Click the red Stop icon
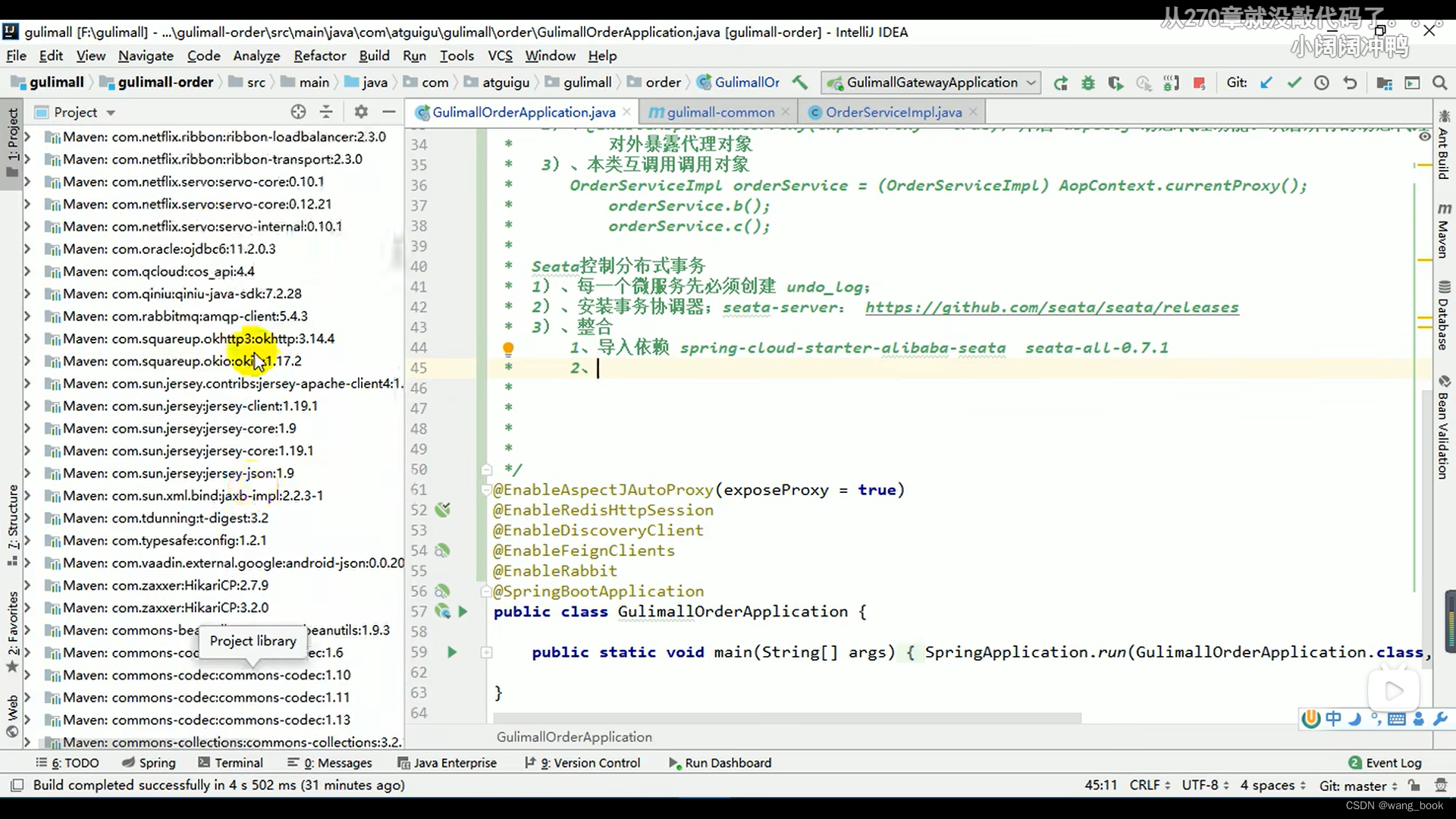Viewport: 1456px width, 819px height. coord(1199,83)
